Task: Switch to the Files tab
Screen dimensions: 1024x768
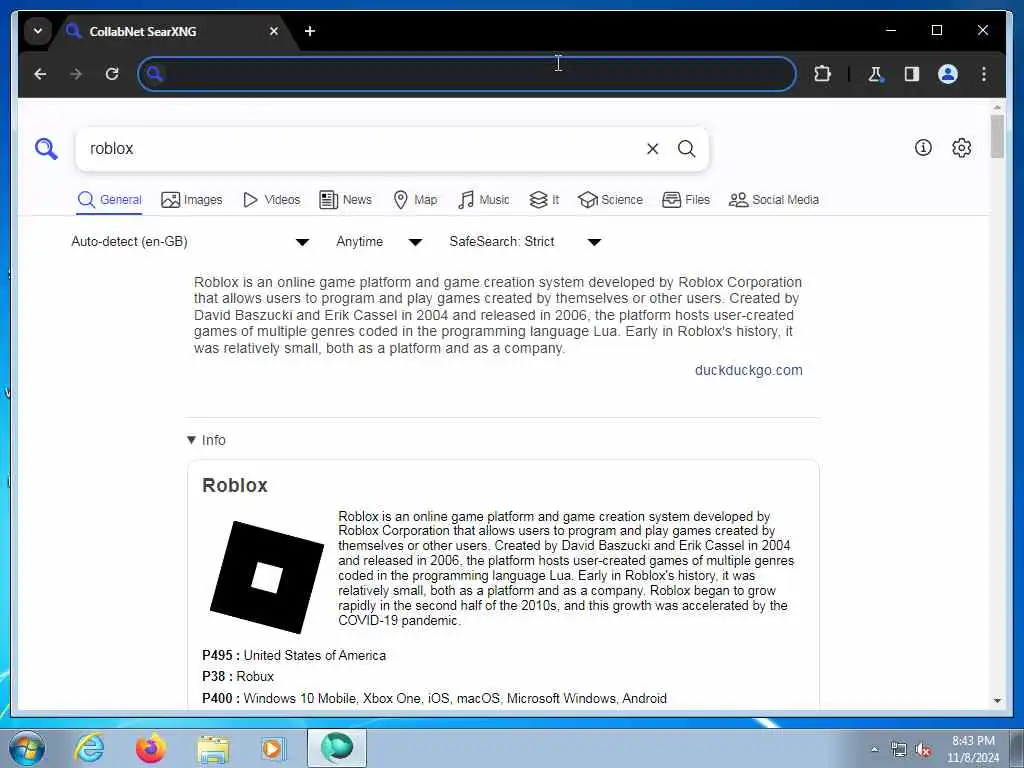Action: [x=686, y=200]
